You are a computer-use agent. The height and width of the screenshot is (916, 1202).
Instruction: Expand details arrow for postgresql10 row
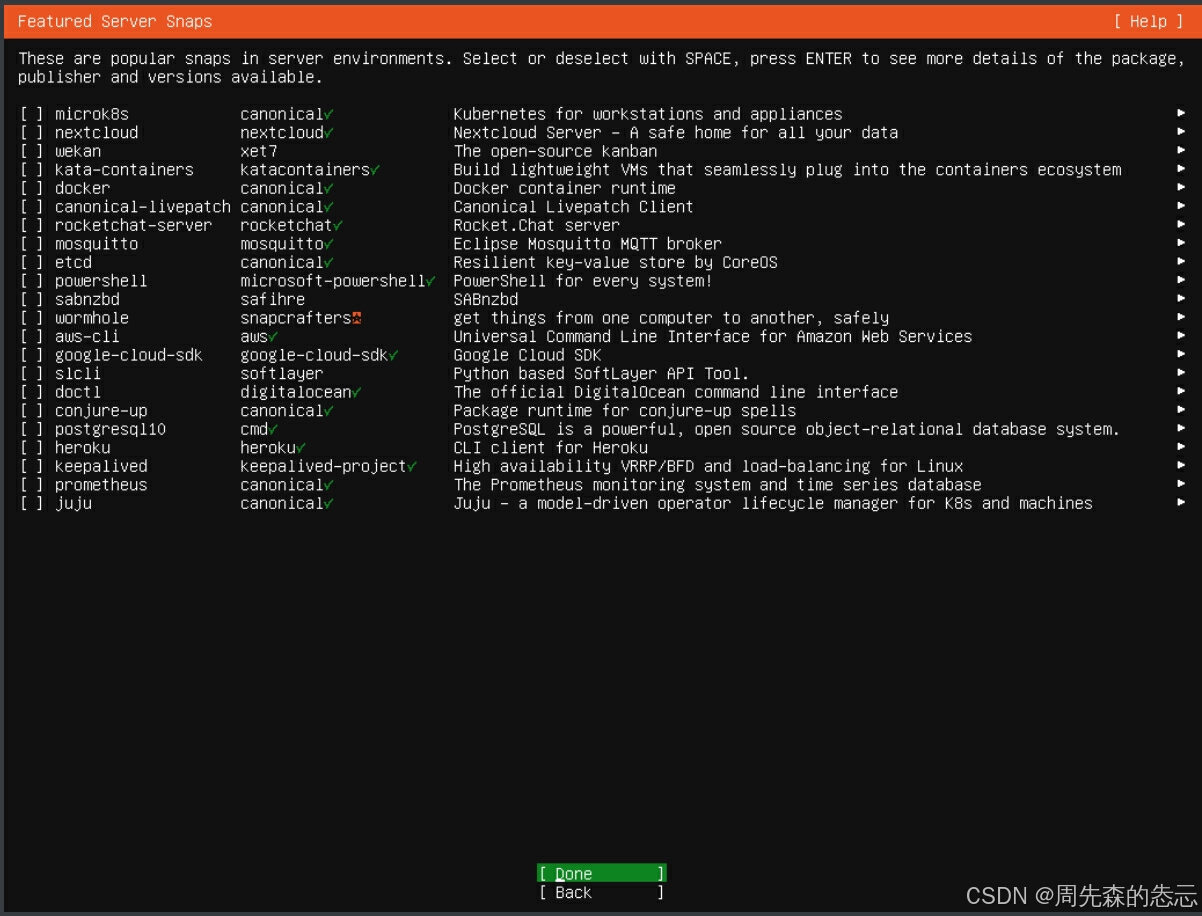(1181, 429)
